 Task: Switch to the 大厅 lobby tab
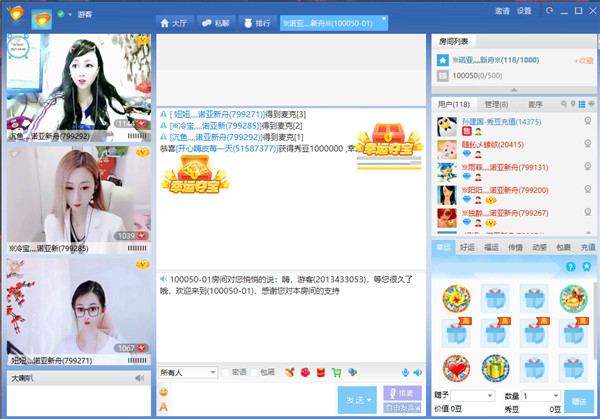(174, 21)
